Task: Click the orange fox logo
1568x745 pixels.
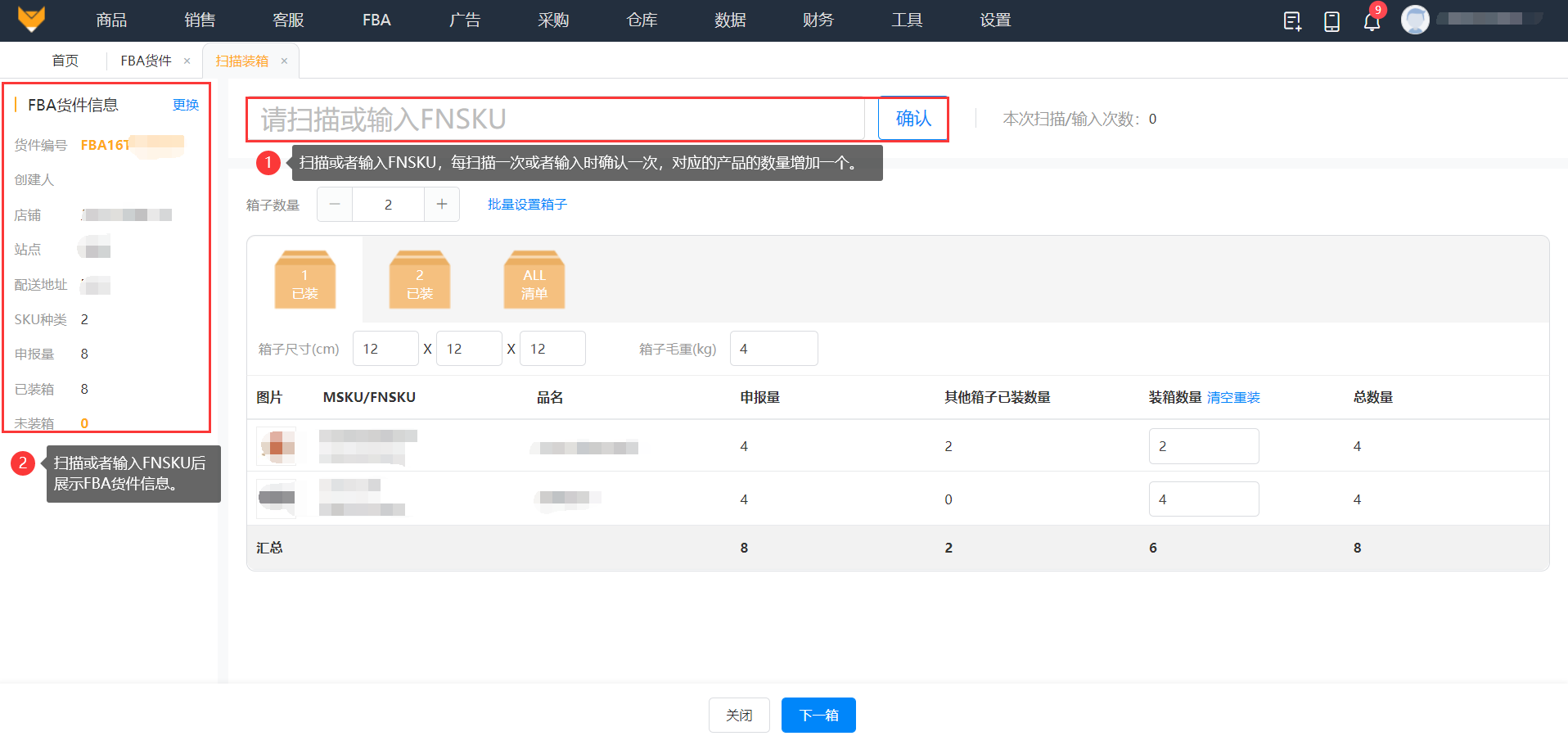Action: point(31,19)
